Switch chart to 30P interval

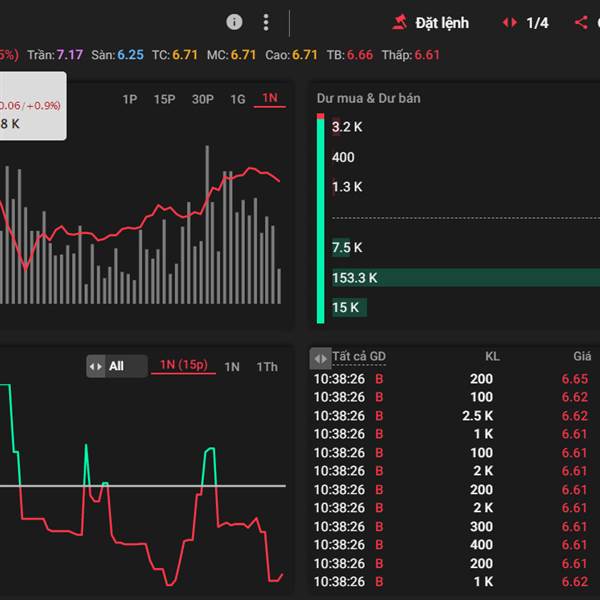click(202, 98)
